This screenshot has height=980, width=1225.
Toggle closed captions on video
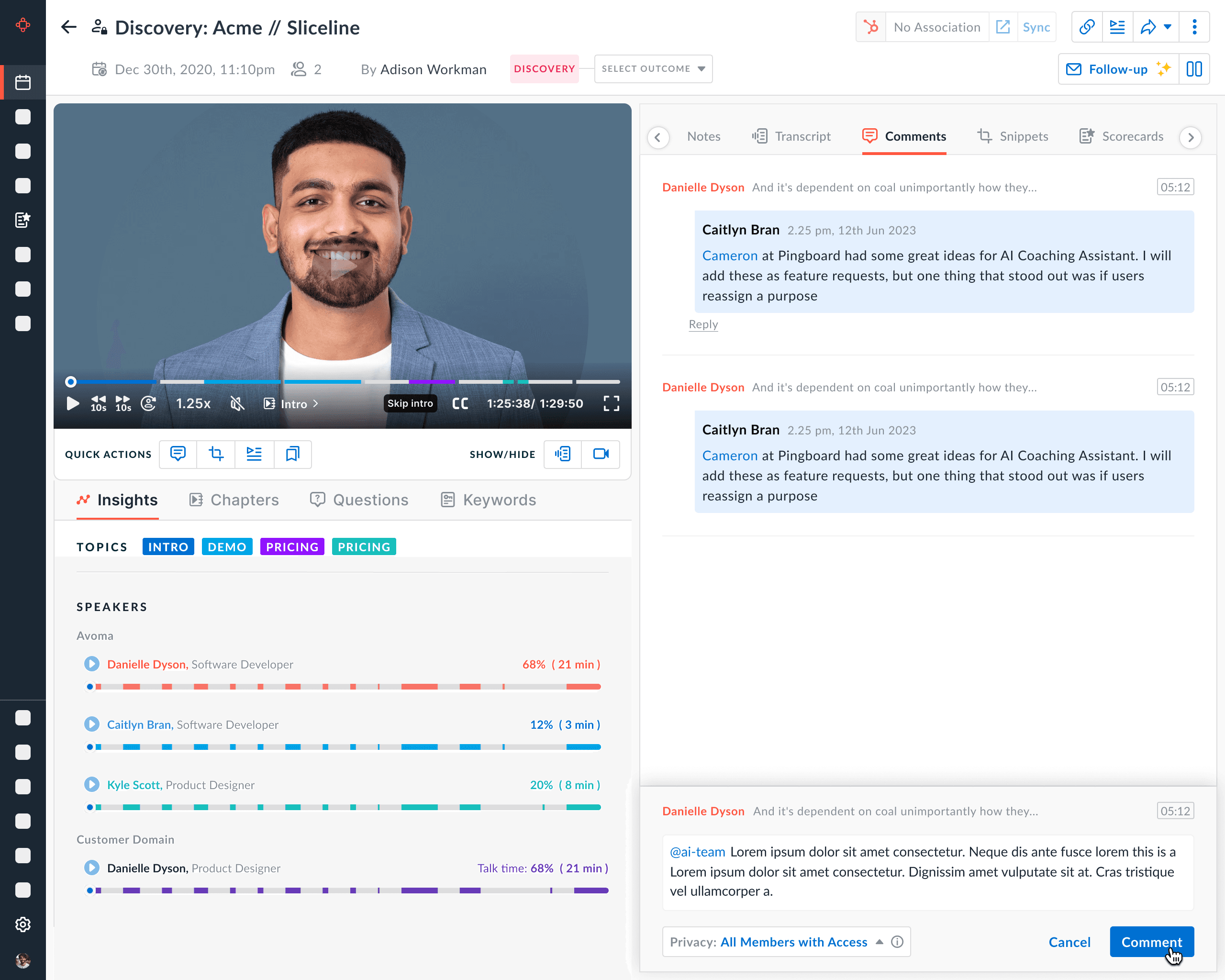[460, 403]
